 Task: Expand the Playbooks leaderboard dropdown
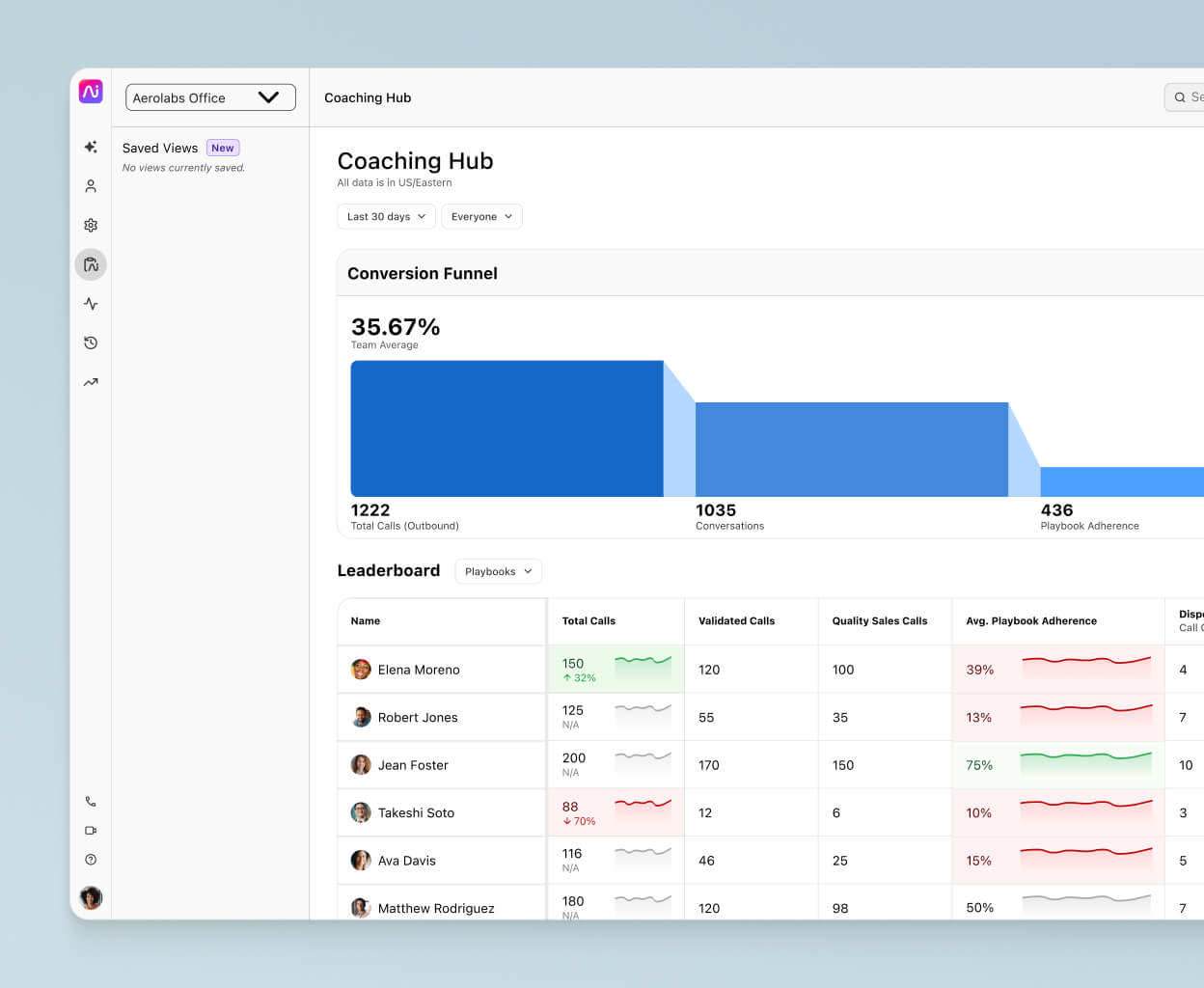(x=498, y=571)
